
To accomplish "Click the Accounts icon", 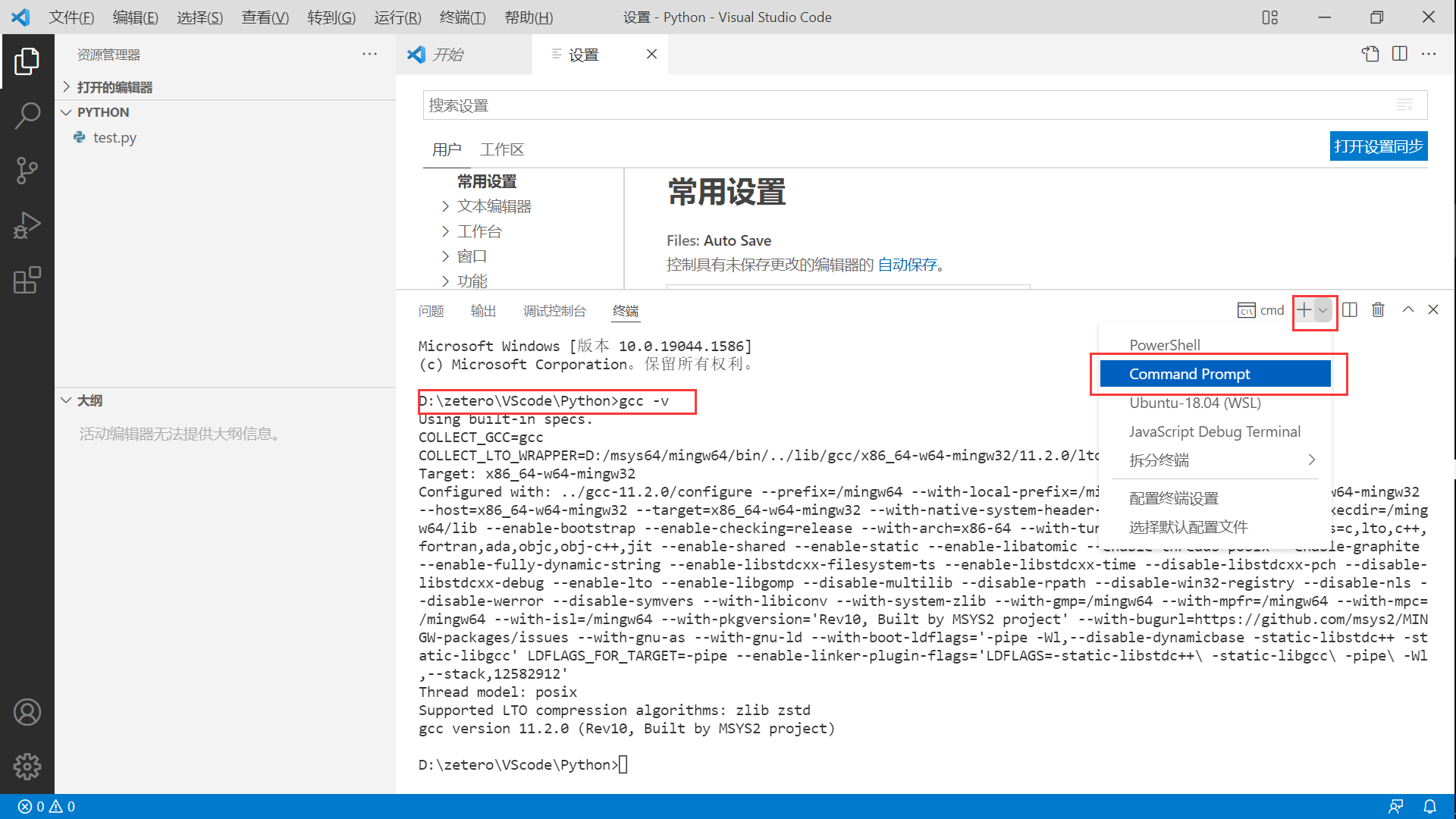I will [x=27, y=712].
